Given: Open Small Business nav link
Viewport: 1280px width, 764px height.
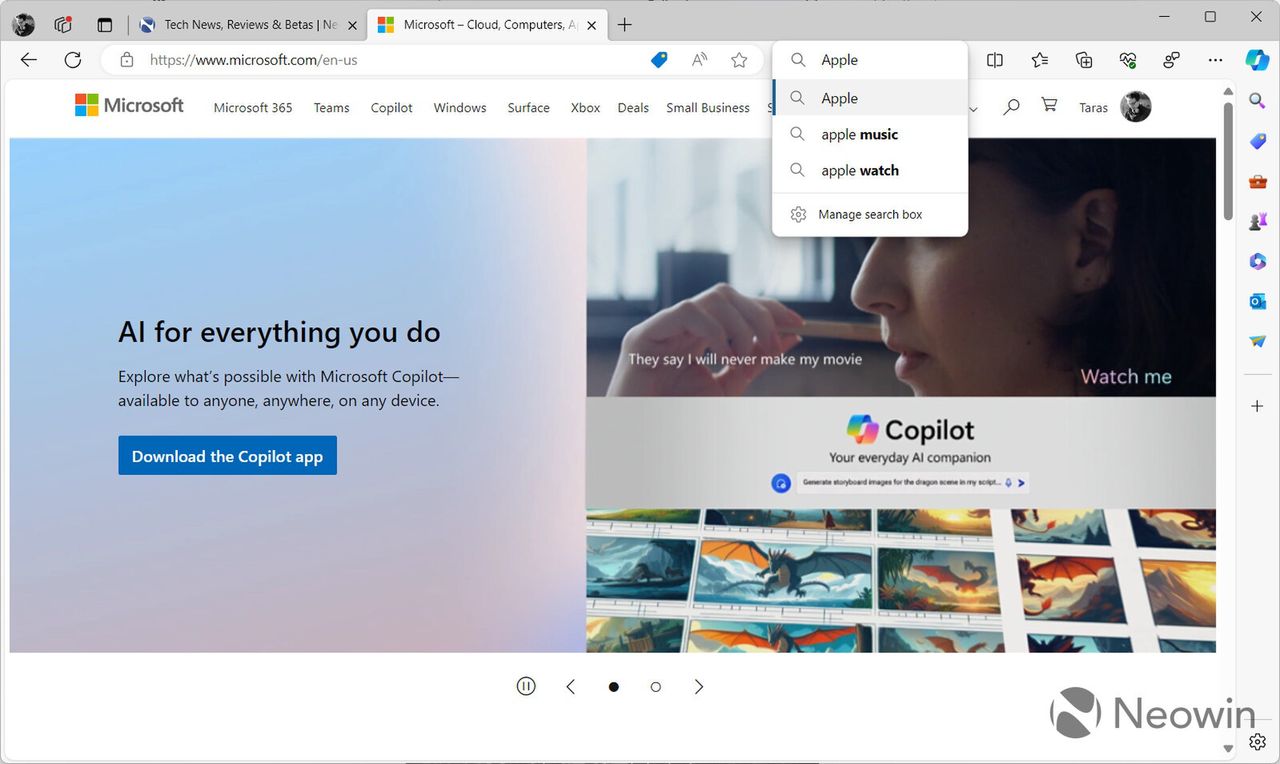Looking at the screenshot, I should (708, 108).
